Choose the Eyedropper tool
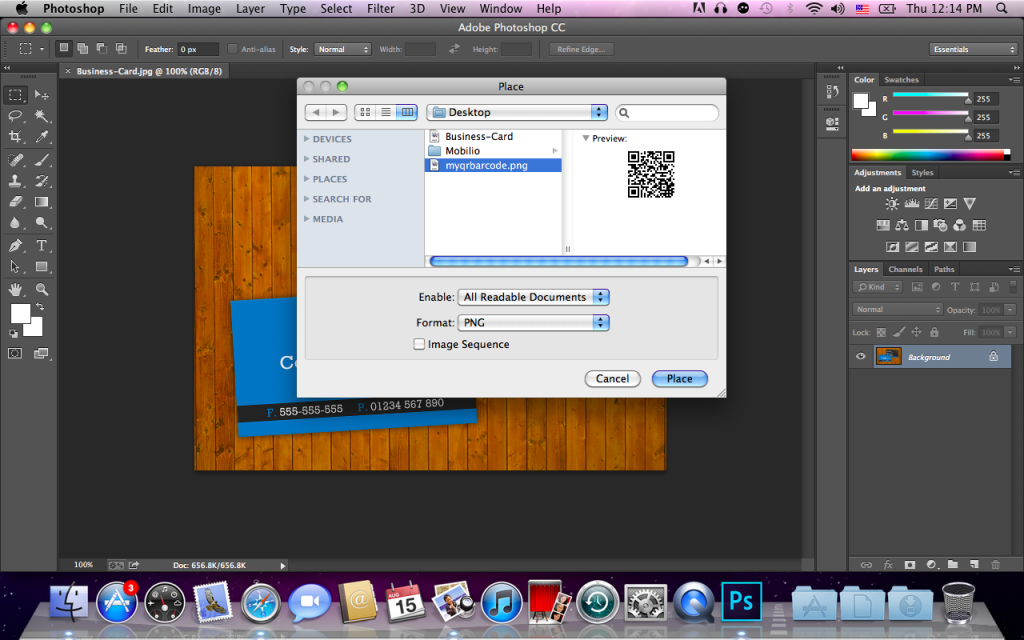This screenshot has height=640, width=1024. pos(42,137)
